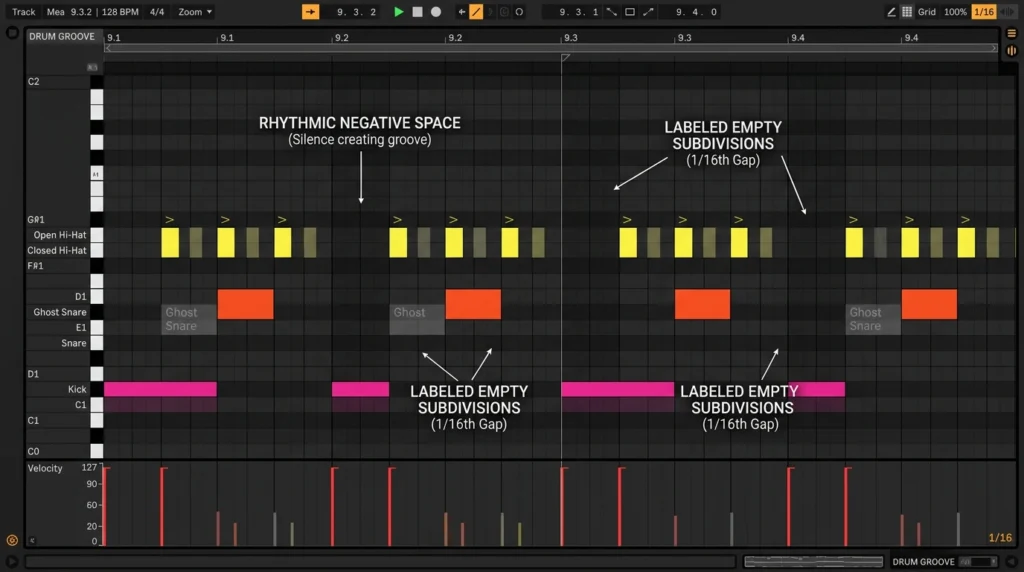Select the first pink Kick note
The height and width of the screenshot is (572, 1024).
click(x=160, y=389)
